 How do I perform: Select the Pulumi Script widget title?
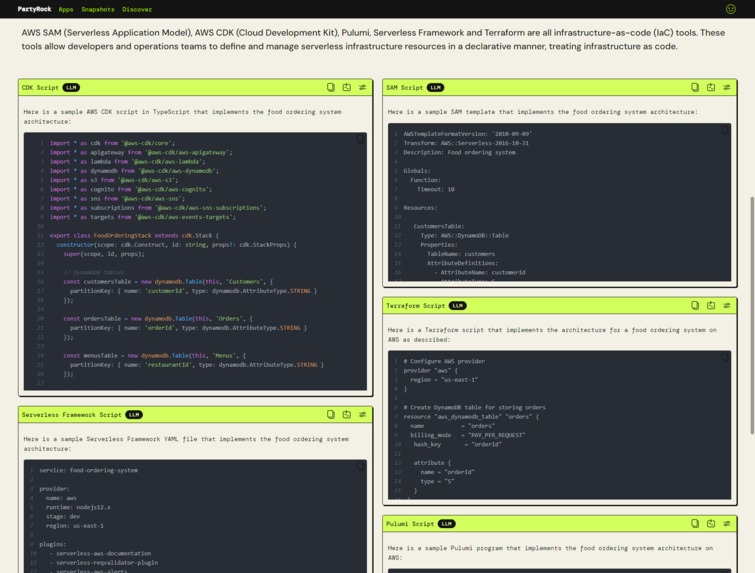(410, 524)
